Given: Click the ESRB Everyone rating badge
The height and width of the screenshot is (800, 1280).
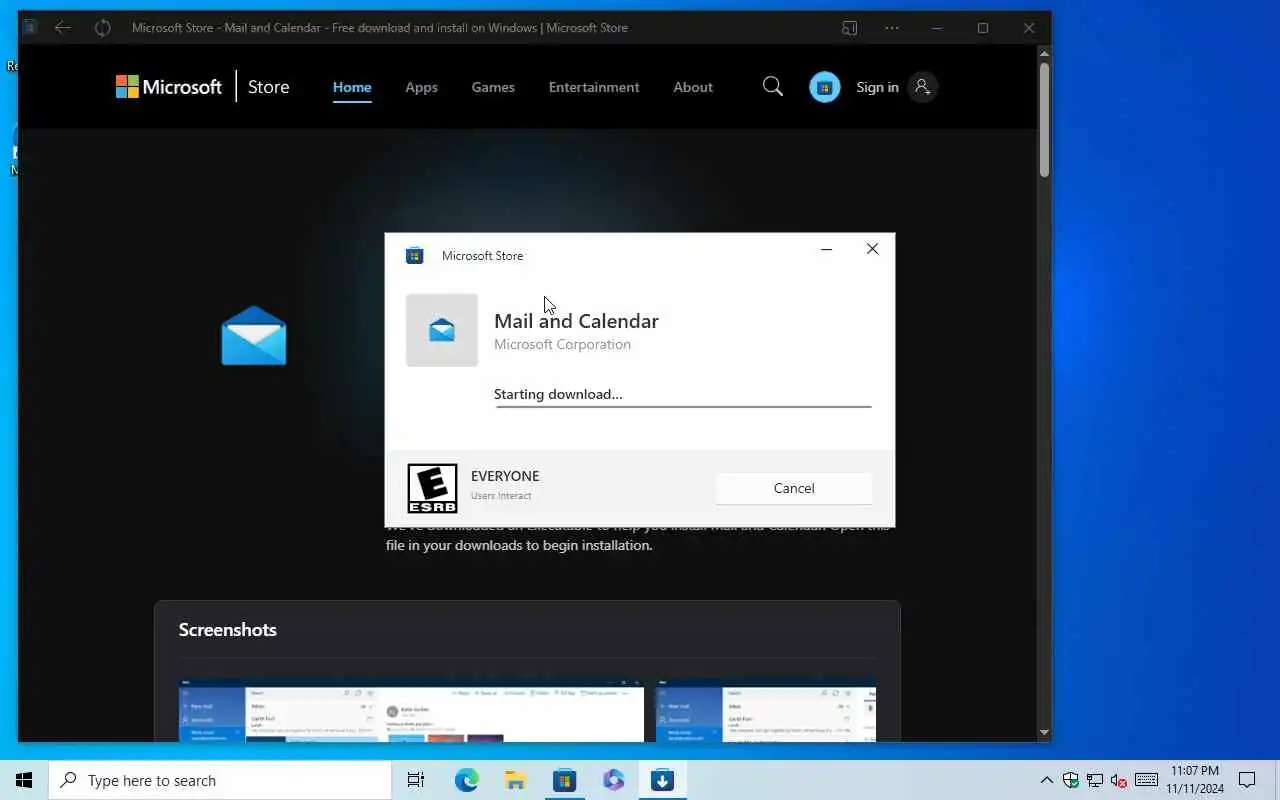Looking at the screenshot, I should click(432, 488).
